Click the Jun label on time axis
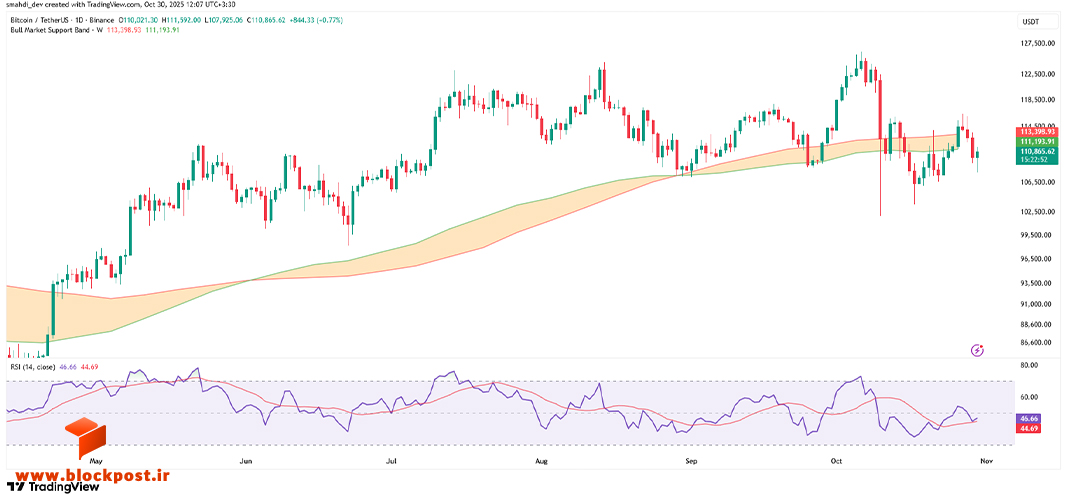Screen dimensions: 1066x500 (247, 461)
